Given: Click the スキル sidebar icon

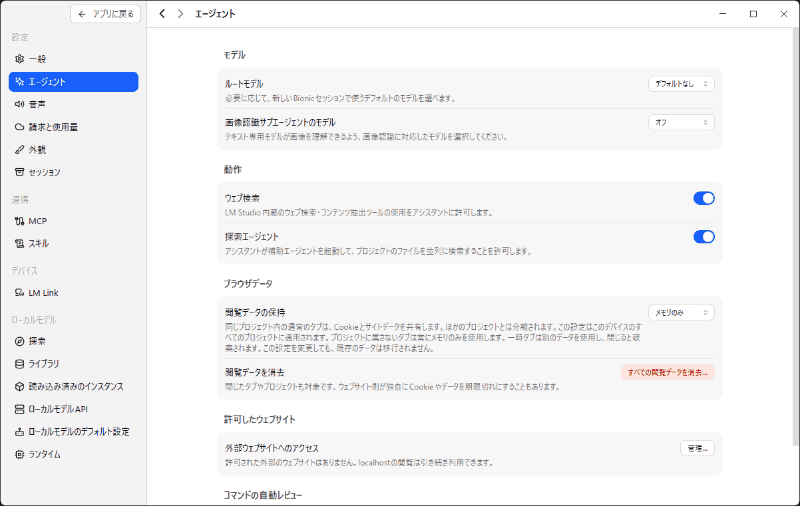Looking at the screenshot, I should [x=19, y=243].
